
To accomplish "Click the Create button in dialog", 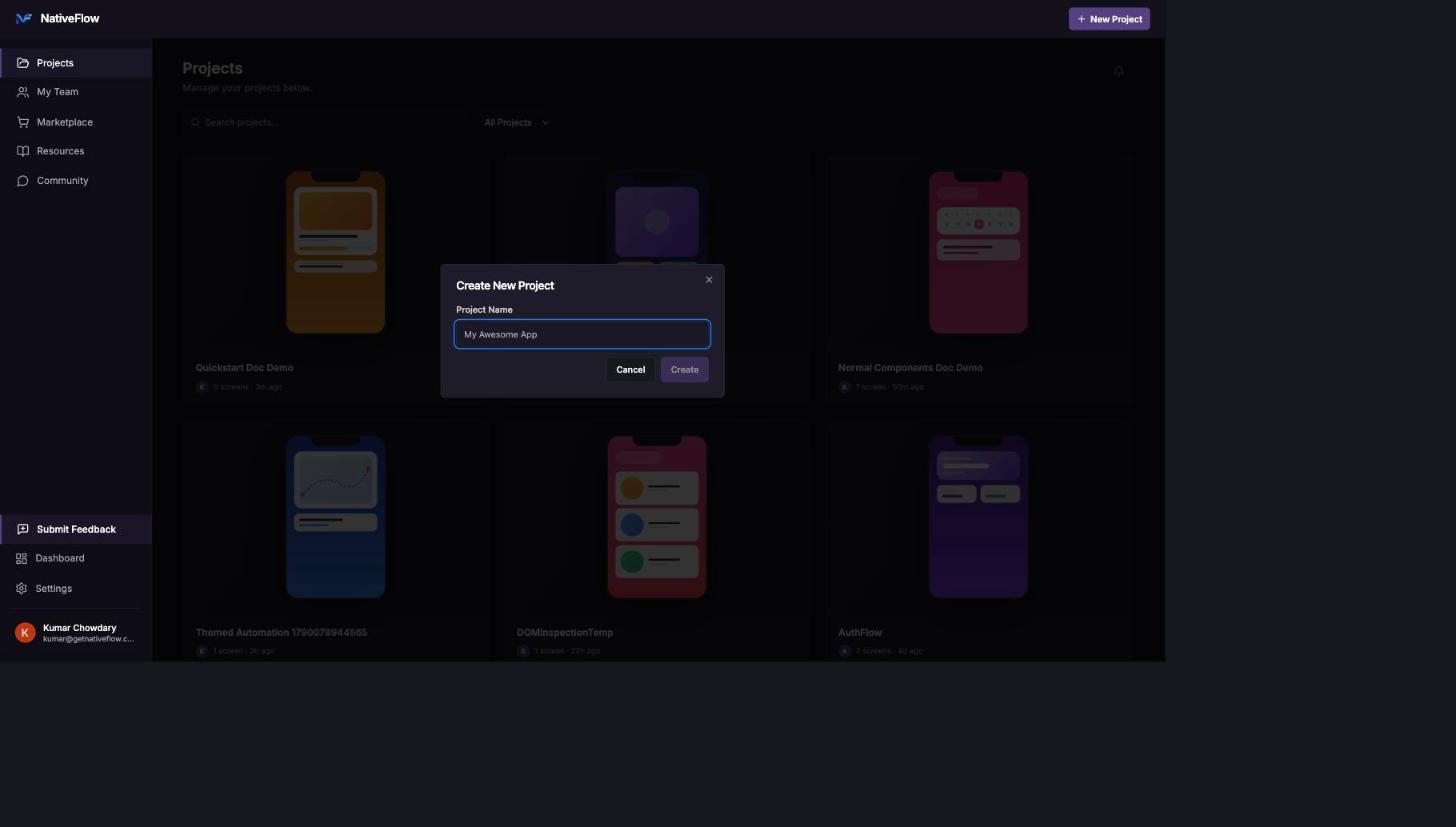I will coord(685,370).
